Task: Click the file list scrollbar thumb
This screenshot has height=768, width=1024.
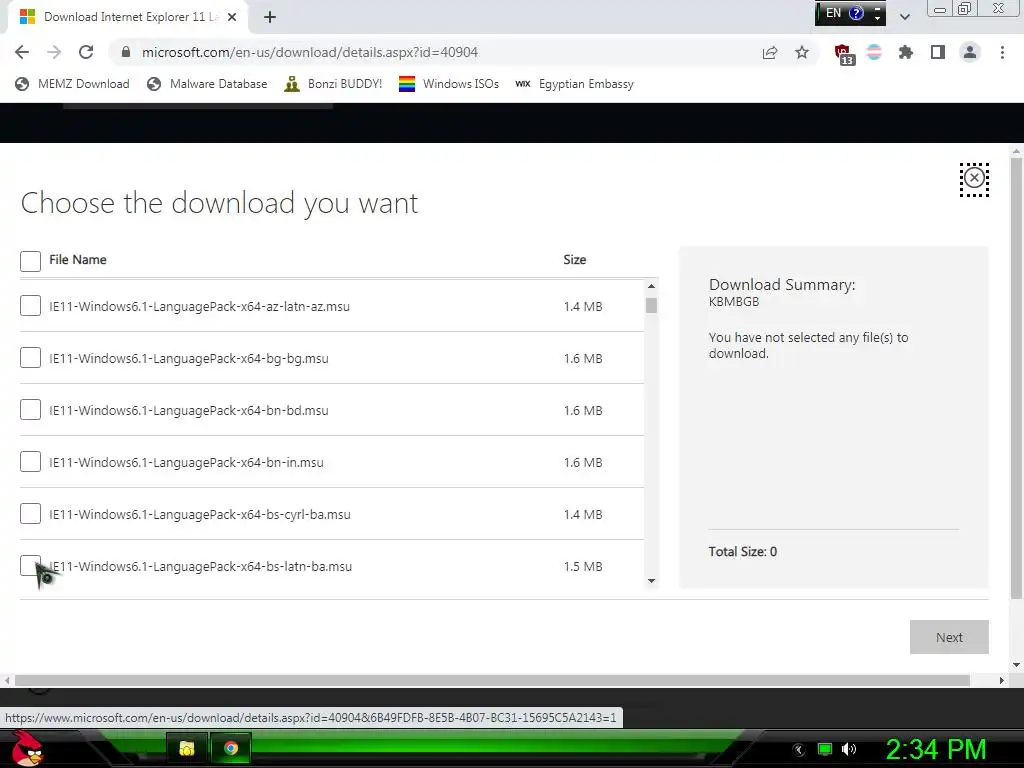Action: [651, 306]
